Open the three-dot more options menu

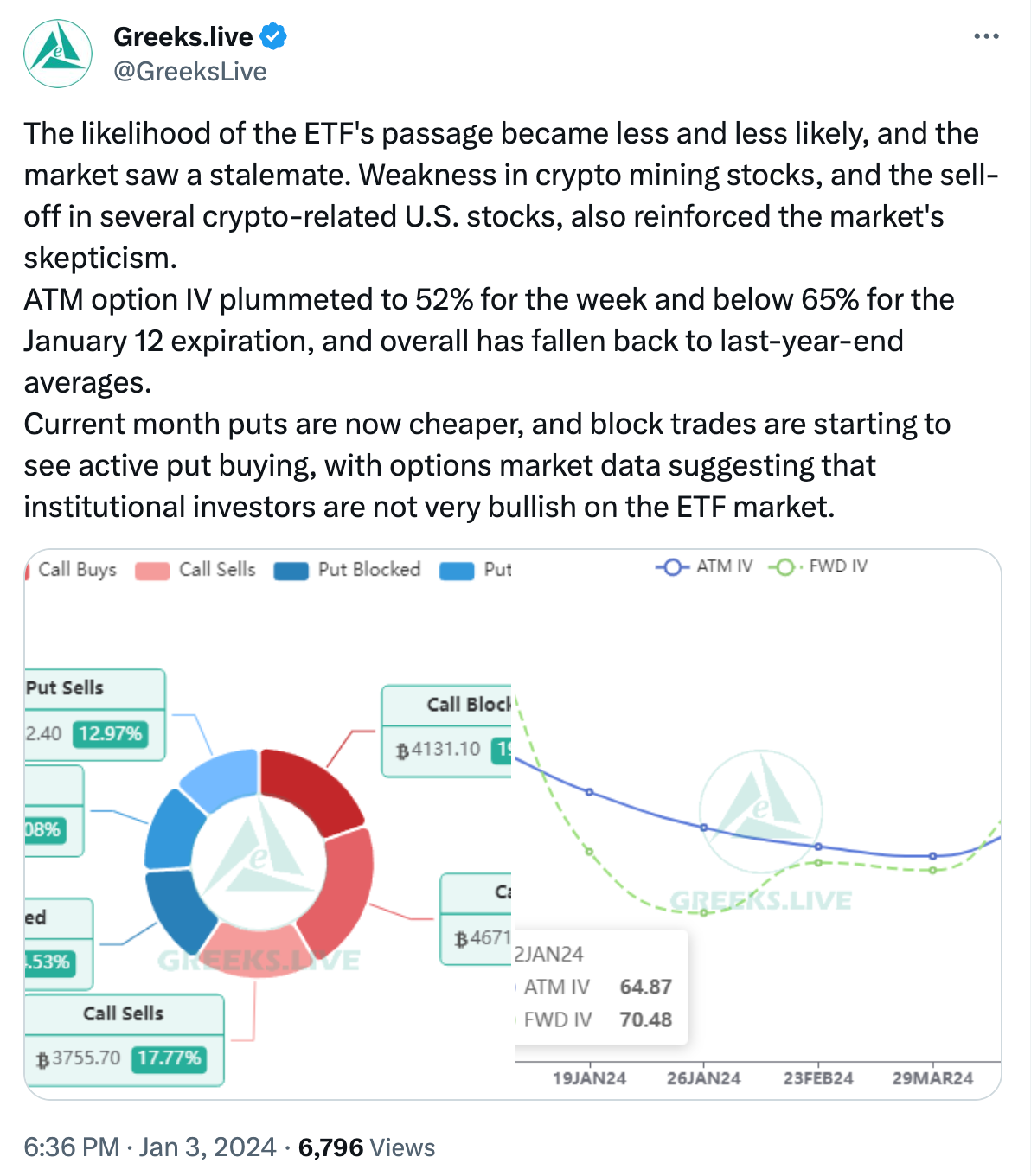click(986, 36)
